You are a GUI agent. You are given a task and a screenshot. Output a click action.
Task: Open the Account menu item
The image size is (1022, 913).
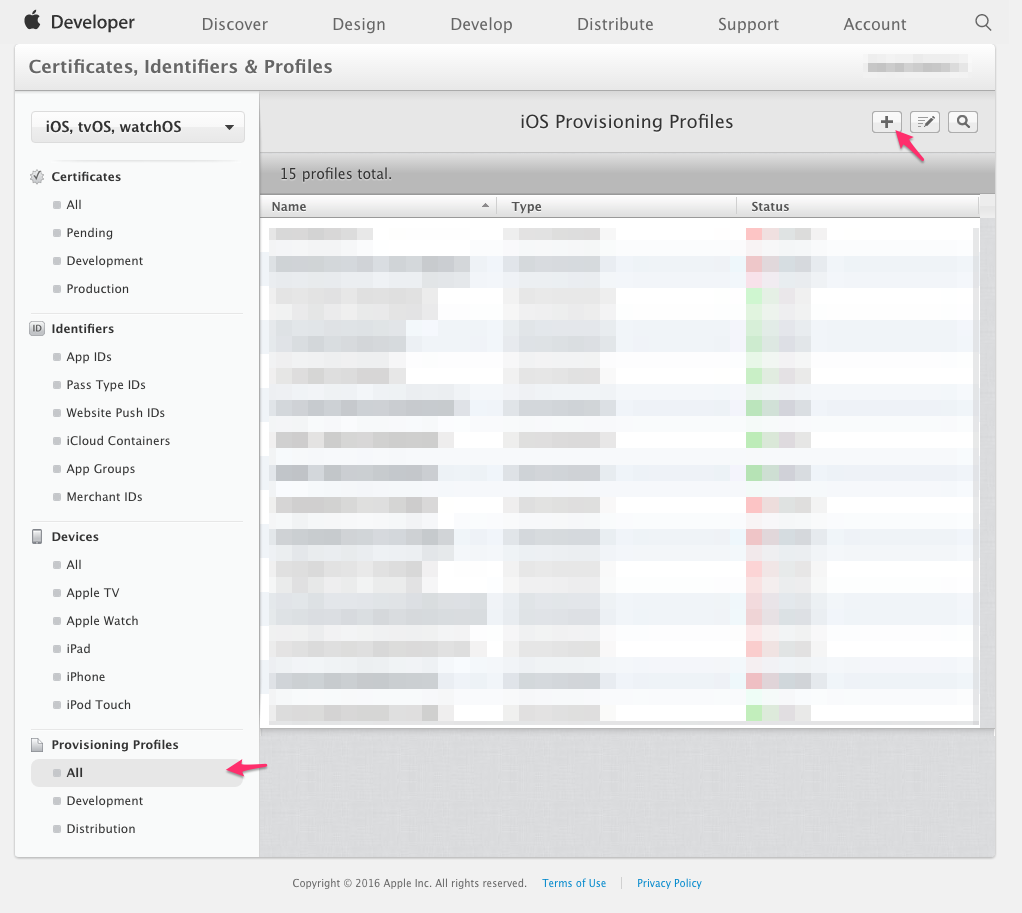(873, 23)
